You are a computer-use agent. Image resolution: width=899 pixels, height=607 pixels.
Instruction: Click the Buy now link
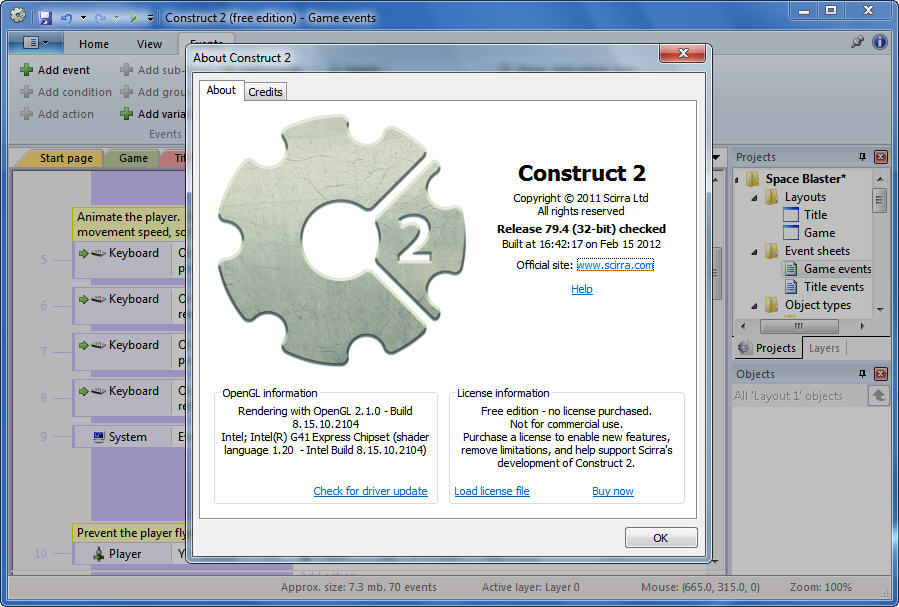point(613,491)
